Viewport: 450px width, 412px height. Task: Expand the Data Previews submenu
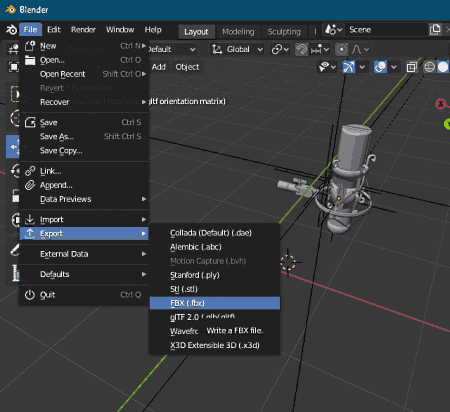point(84,199)
